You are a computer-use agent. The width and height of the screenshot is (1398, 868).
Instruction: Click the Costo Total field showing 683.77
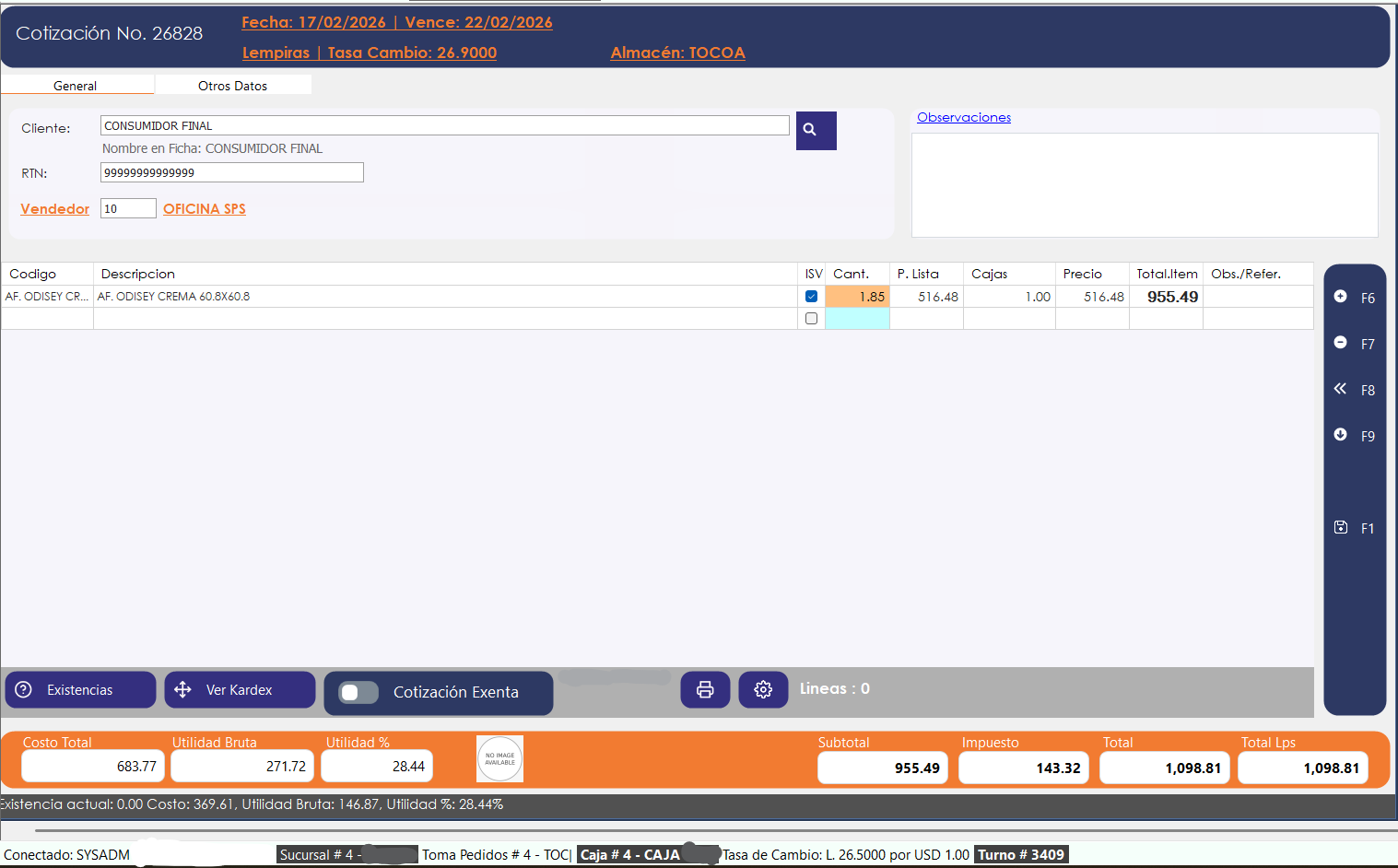[92, 767]
